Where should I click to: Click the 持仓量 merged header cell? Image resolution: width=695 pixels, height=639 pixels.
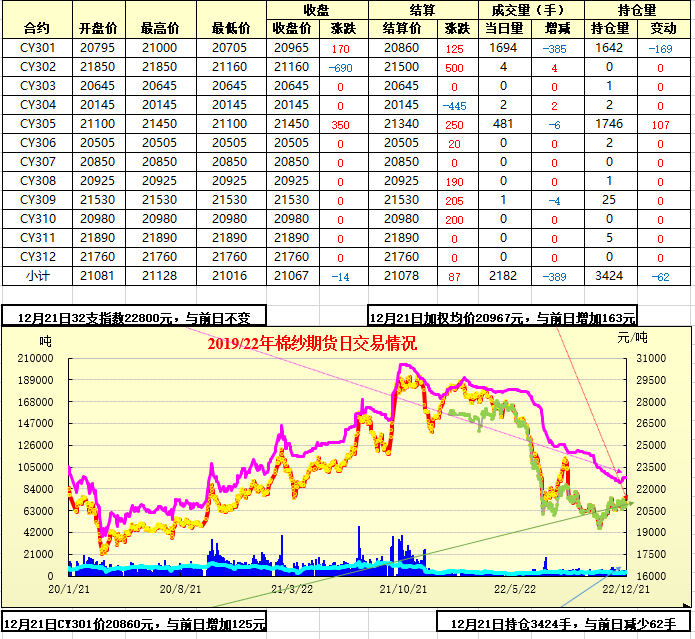(637, 9)
